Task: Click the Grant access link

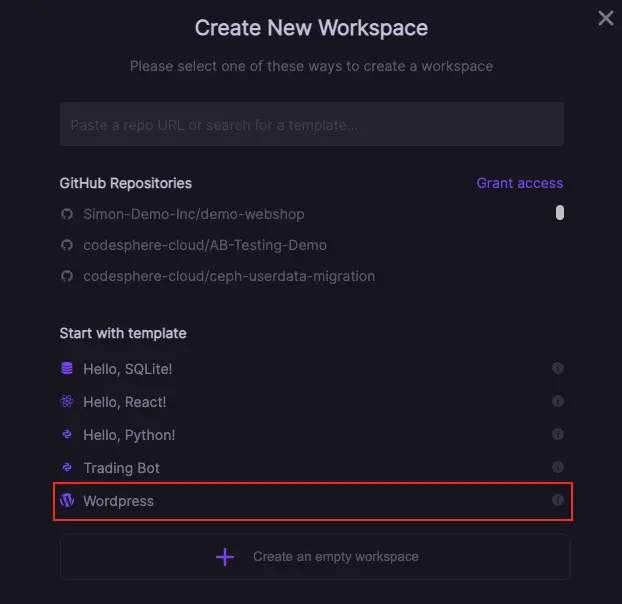Action: pos(519,183)
